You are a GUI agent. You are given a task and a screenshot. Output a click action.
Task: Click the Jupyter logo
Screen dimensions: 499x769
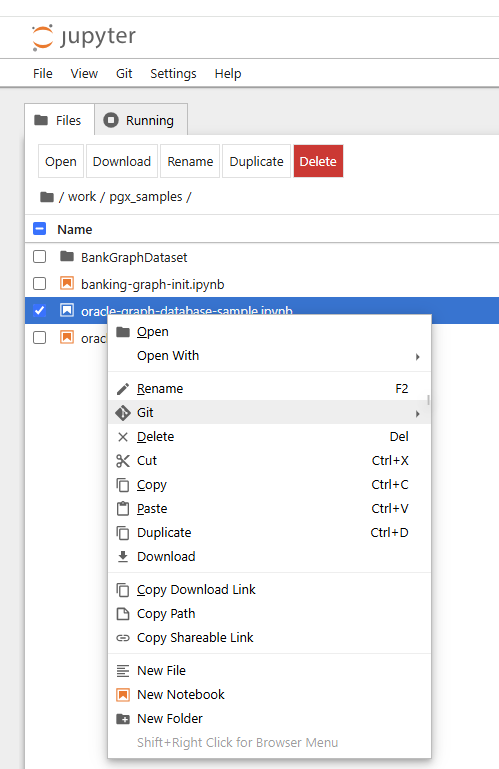tap(83, 37)
